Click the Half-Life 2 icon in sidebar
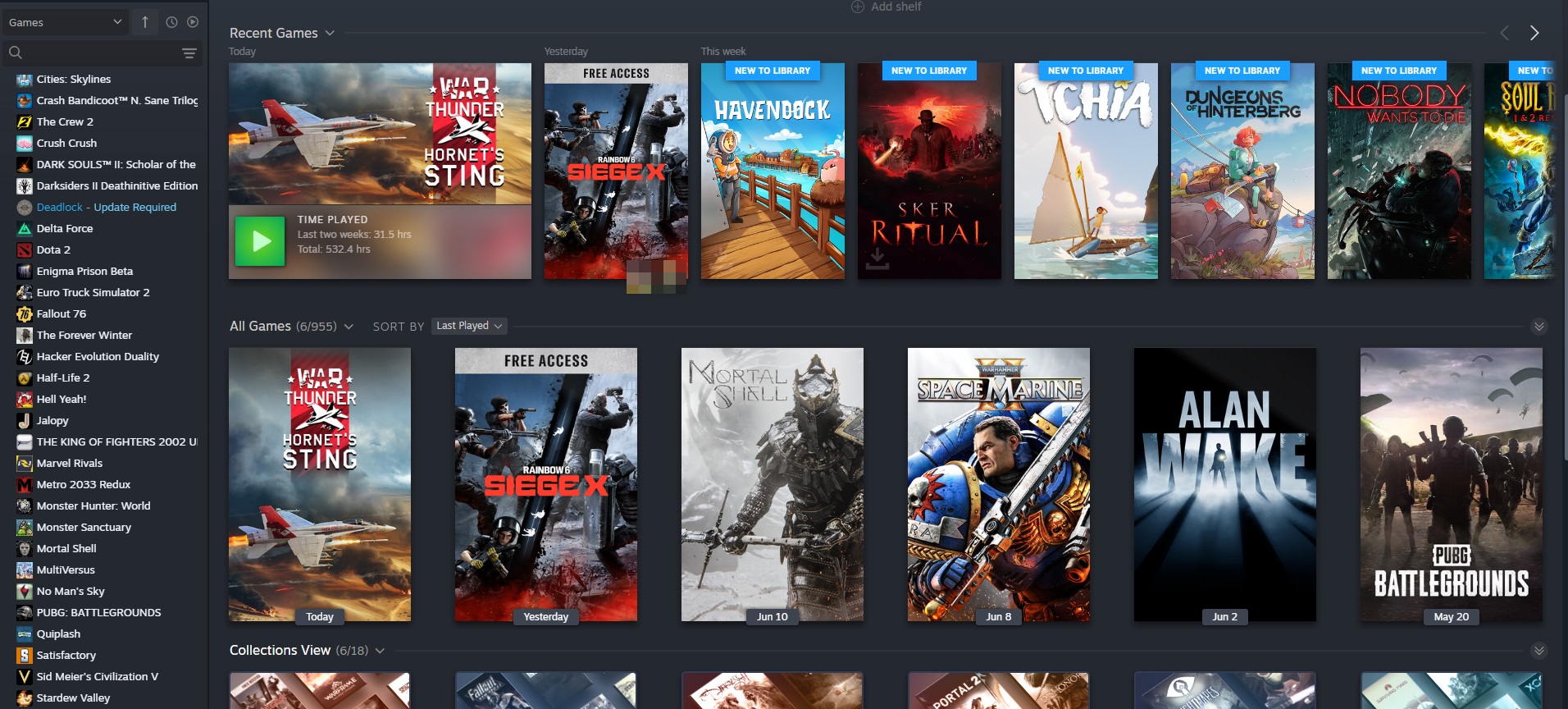Image resolution: width=1568 pixels, height=709 pixels. (x=25, y=378)
